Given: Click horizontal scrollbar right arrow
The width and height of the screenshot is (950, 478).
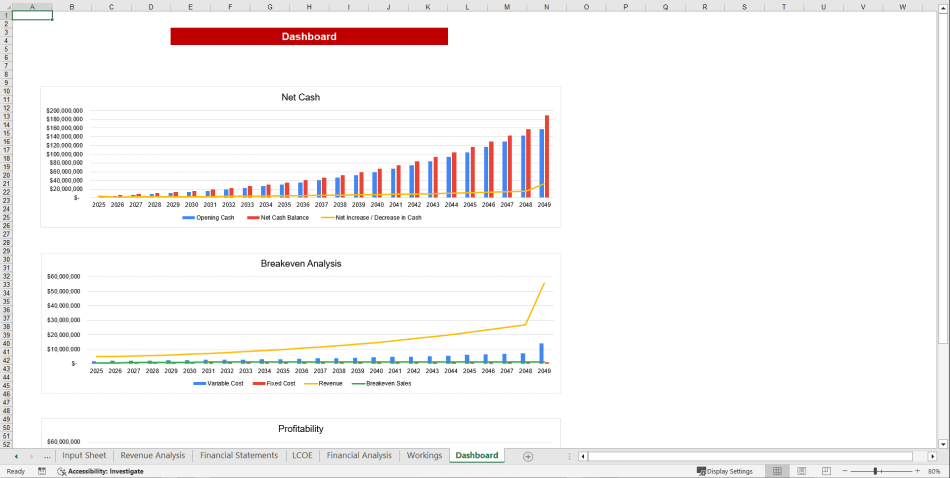Looking at the screenshot, I should pyautogui.click(x=931, y=456).
